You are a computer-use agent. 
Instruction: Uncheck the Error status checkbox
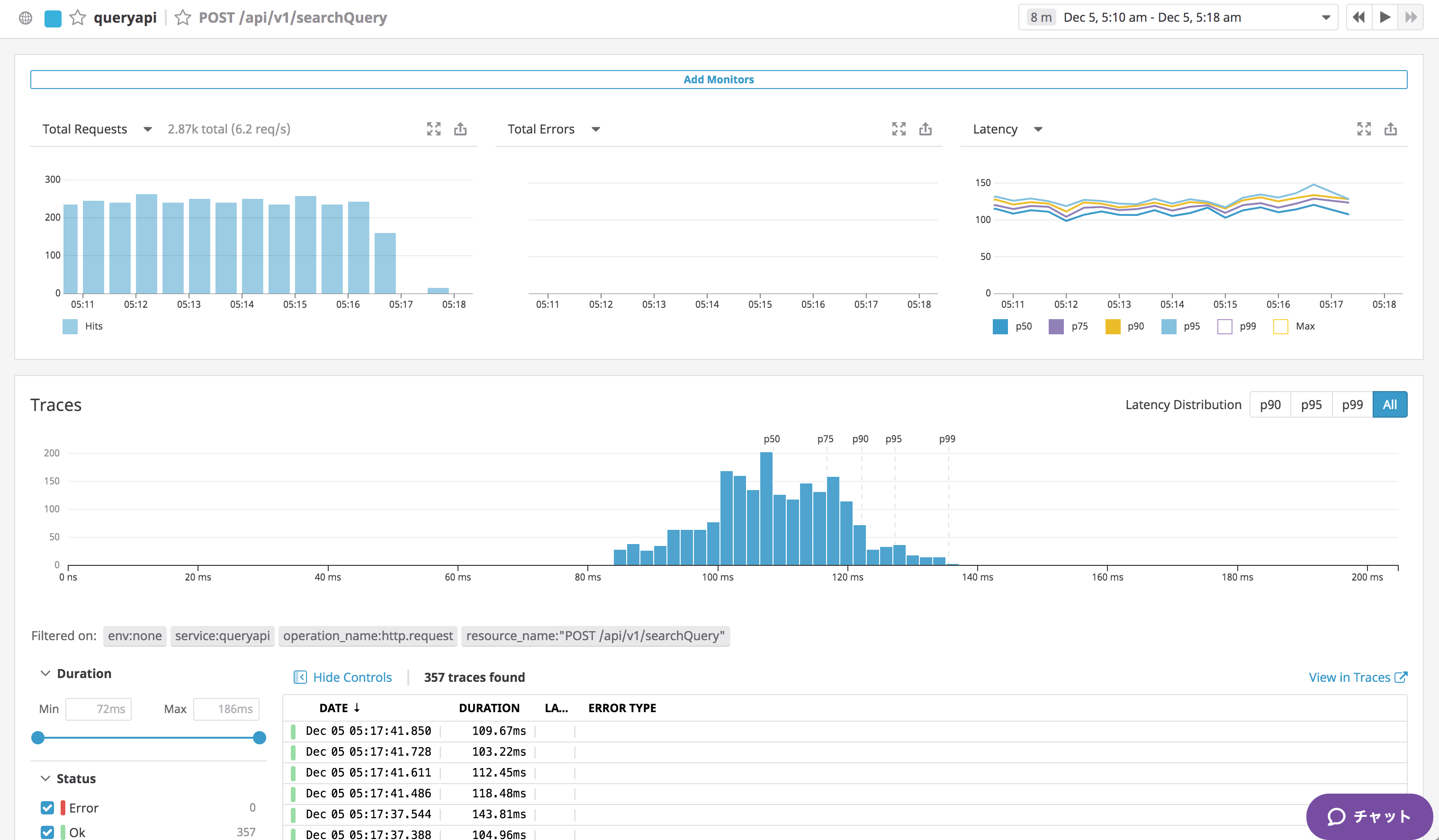[x=47, y=807]
